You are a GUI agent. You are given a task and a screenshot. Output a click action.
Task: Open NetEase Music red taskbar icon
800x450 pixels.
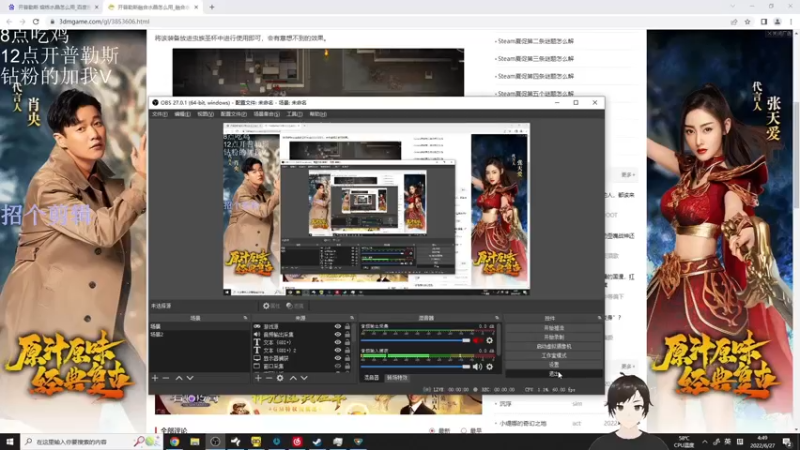point(297,441)
